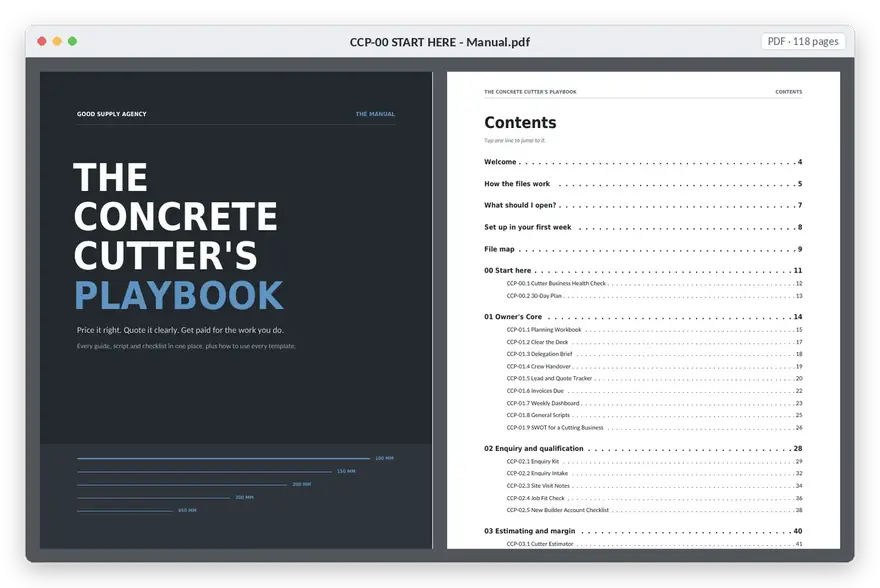Open CCP-01.5 Lead and Quote Tracker

tap(654, 379)
